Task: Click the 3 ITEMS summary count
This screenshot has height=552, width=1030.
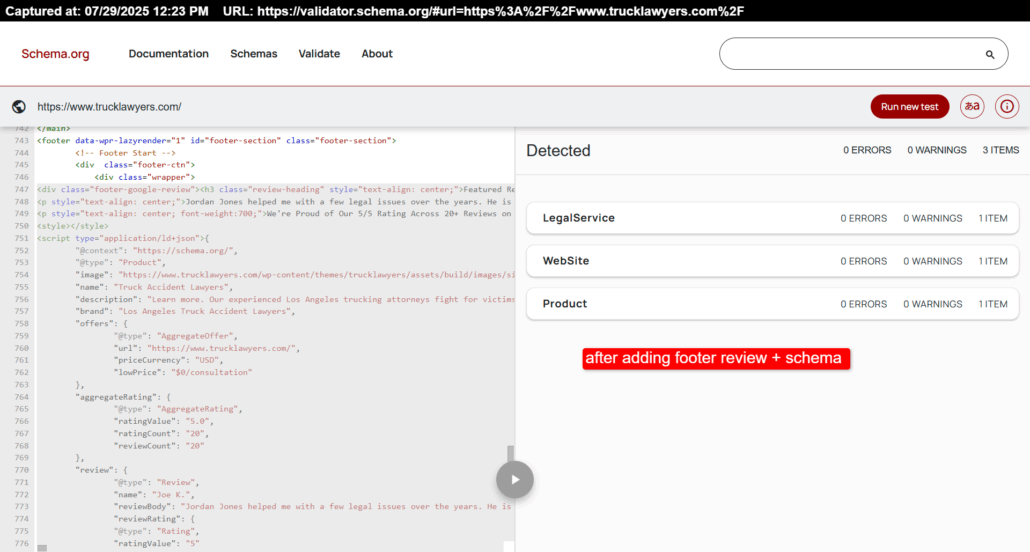Action: coord(1000,150)
